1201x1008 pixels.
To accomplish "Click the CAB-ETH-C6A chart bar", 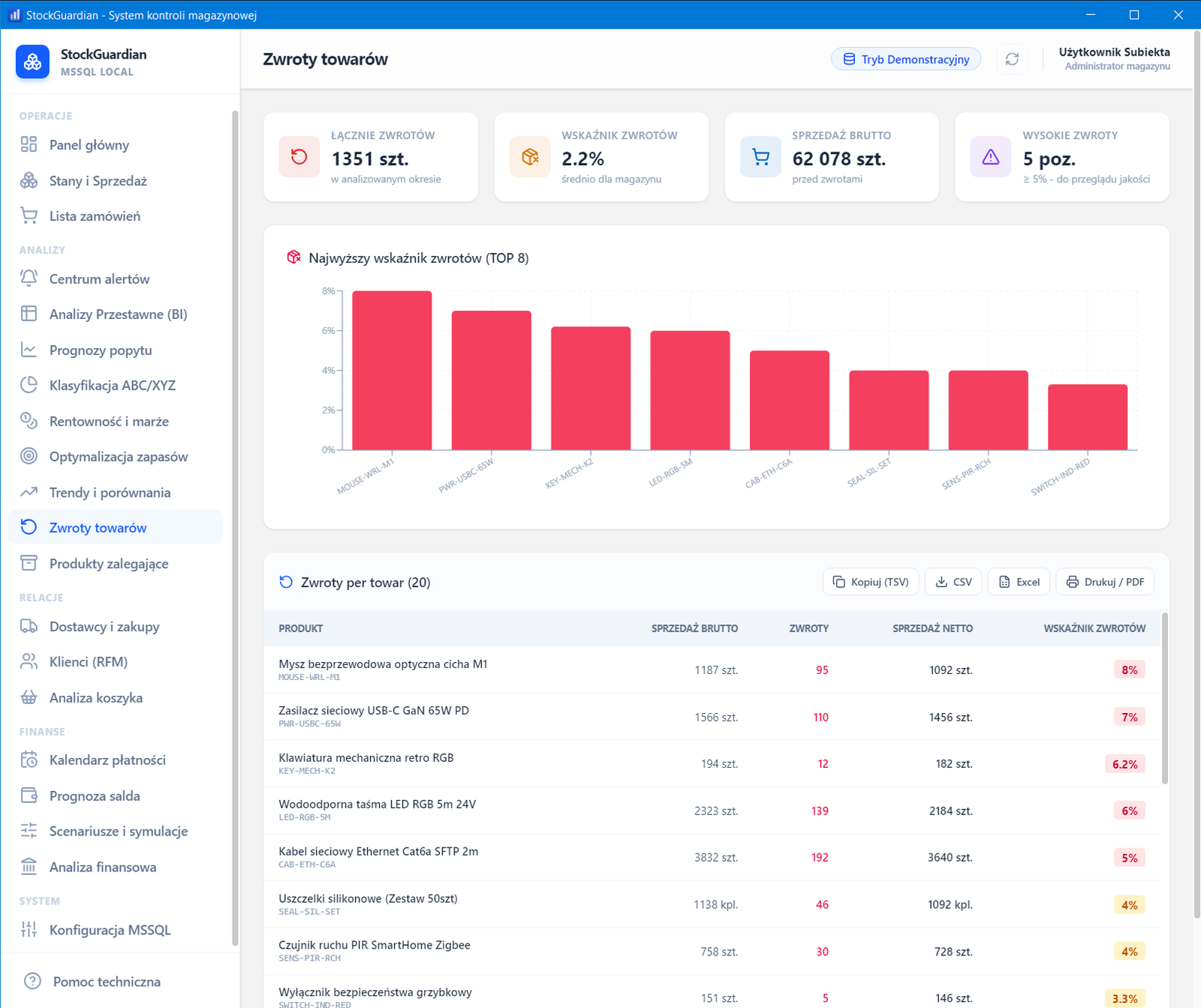I will click(x=790, y=400).
